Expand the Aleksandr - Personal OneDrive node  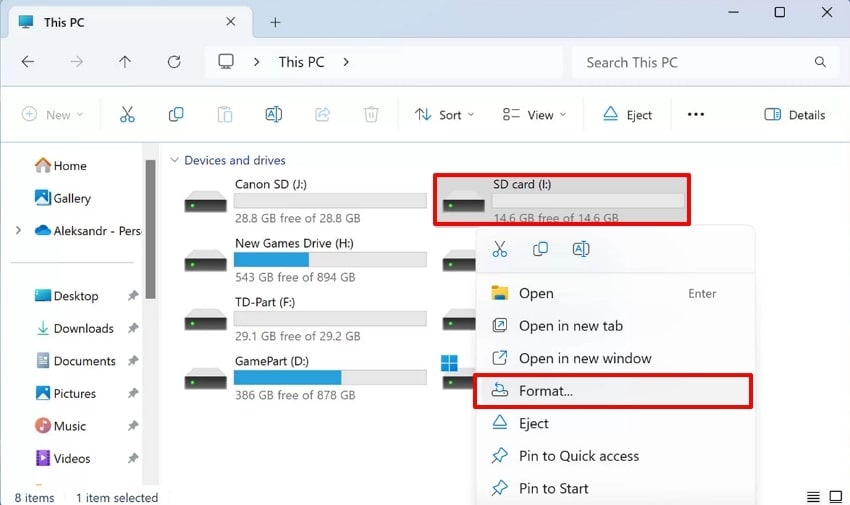coord(18,230)
